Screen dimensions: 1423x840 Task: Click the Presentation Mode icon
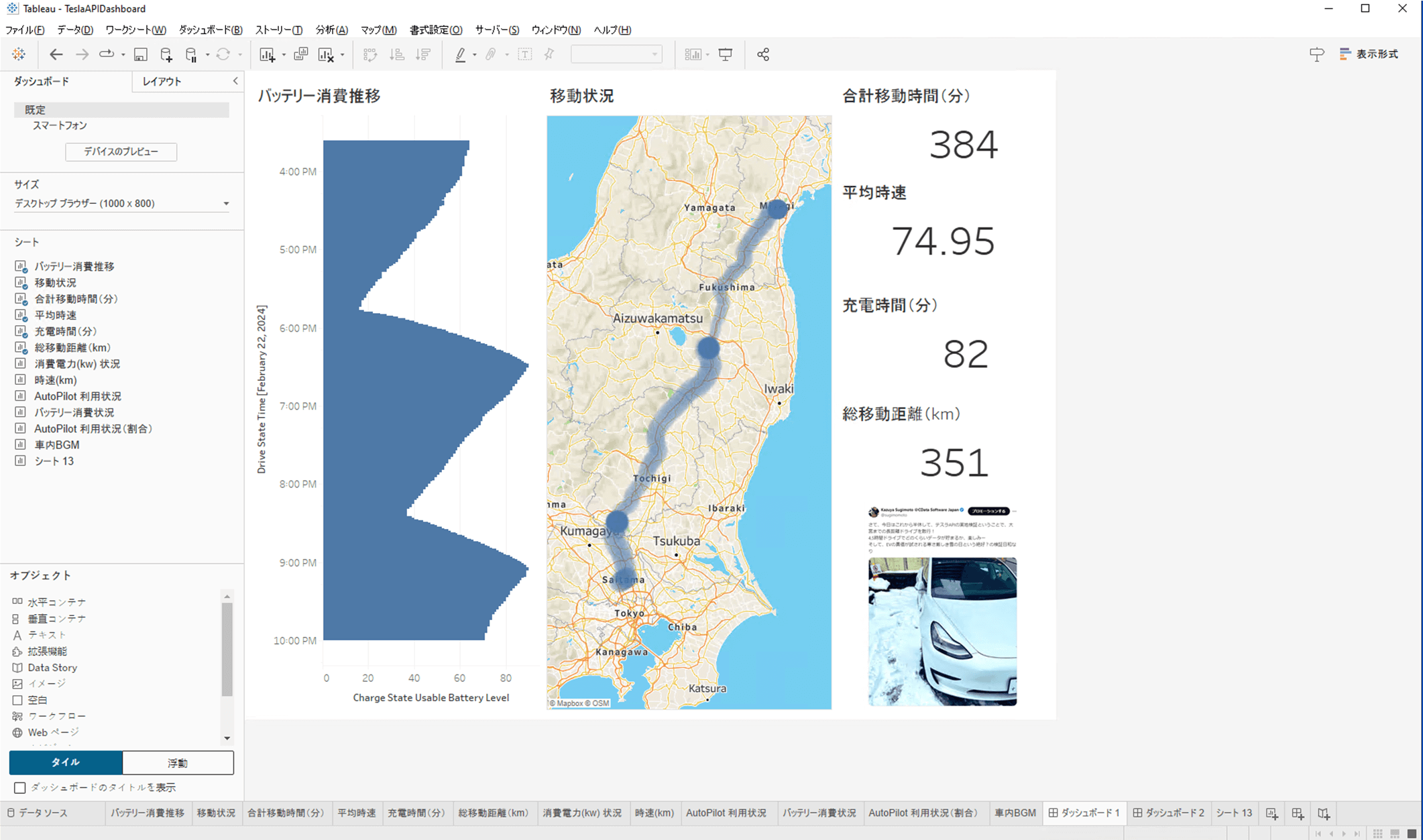point(725,55)
